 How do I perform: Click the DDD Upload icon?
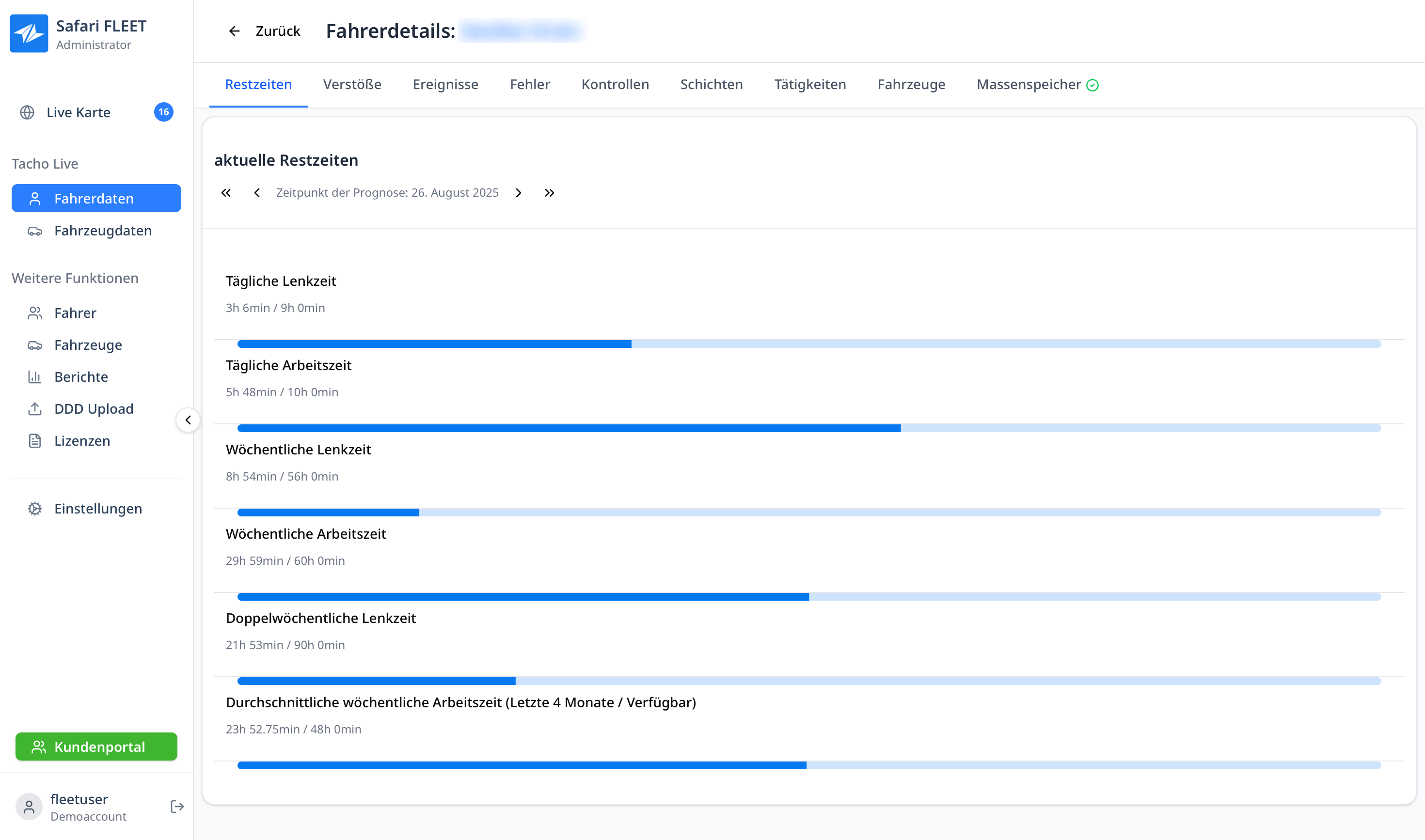(x=34, y=409)
